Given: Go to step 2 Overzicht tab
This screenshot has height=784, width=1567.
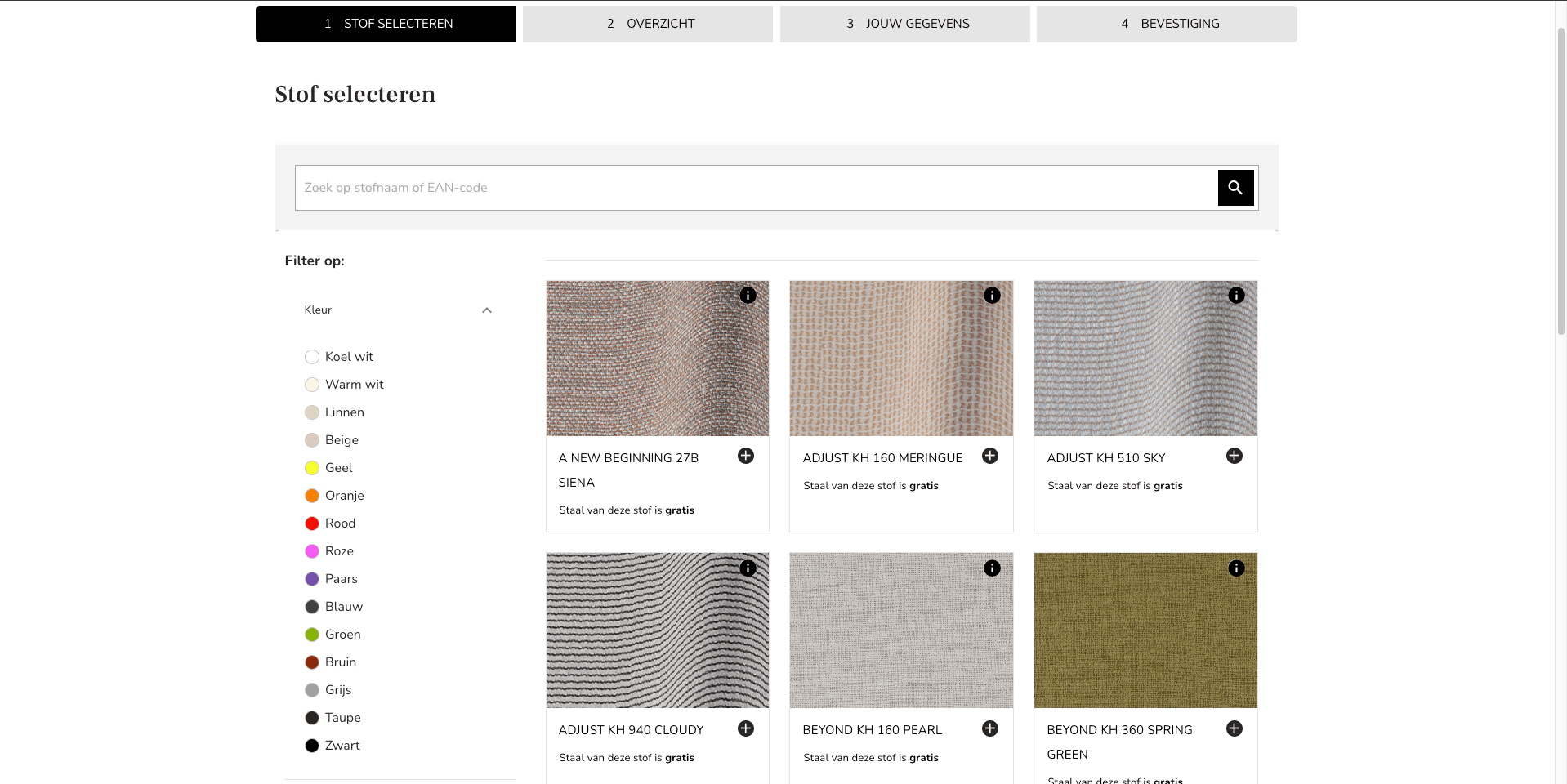Looking at the screenshot, I should [x=648, y=24].
